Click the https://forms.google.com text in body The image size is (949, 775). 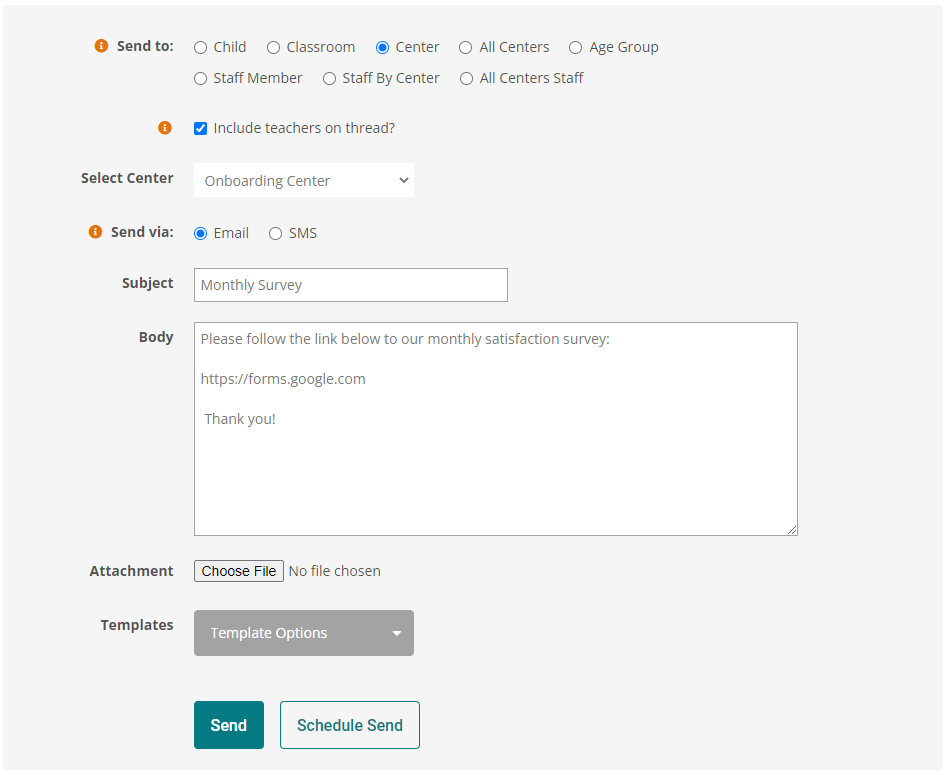[x=283, y=379]
